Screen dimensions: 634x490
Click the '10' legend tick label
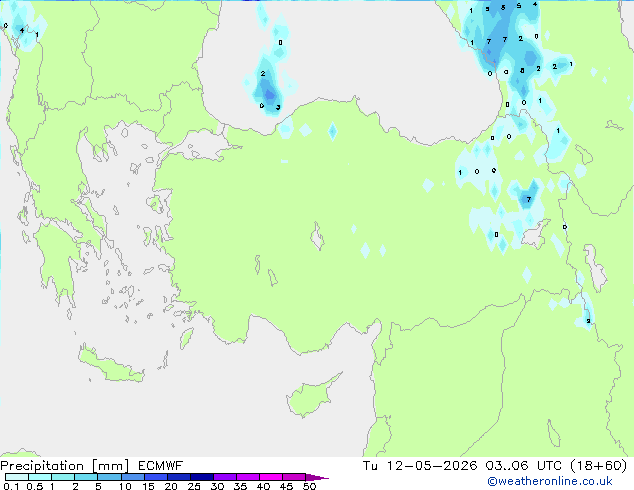click(x=125, y=486)
